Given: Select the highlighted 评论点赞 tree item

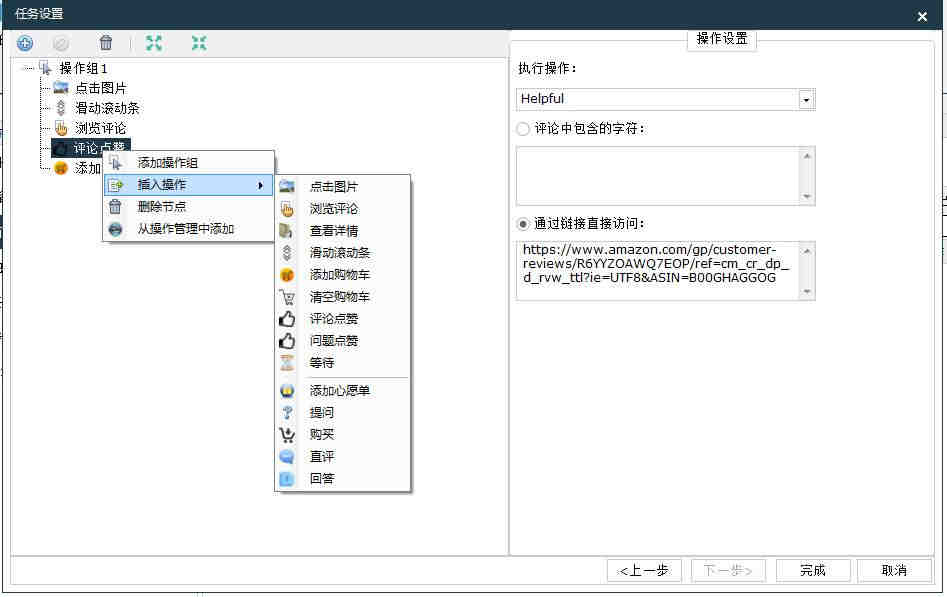Looking at the screenshot, I should (91, 147).
